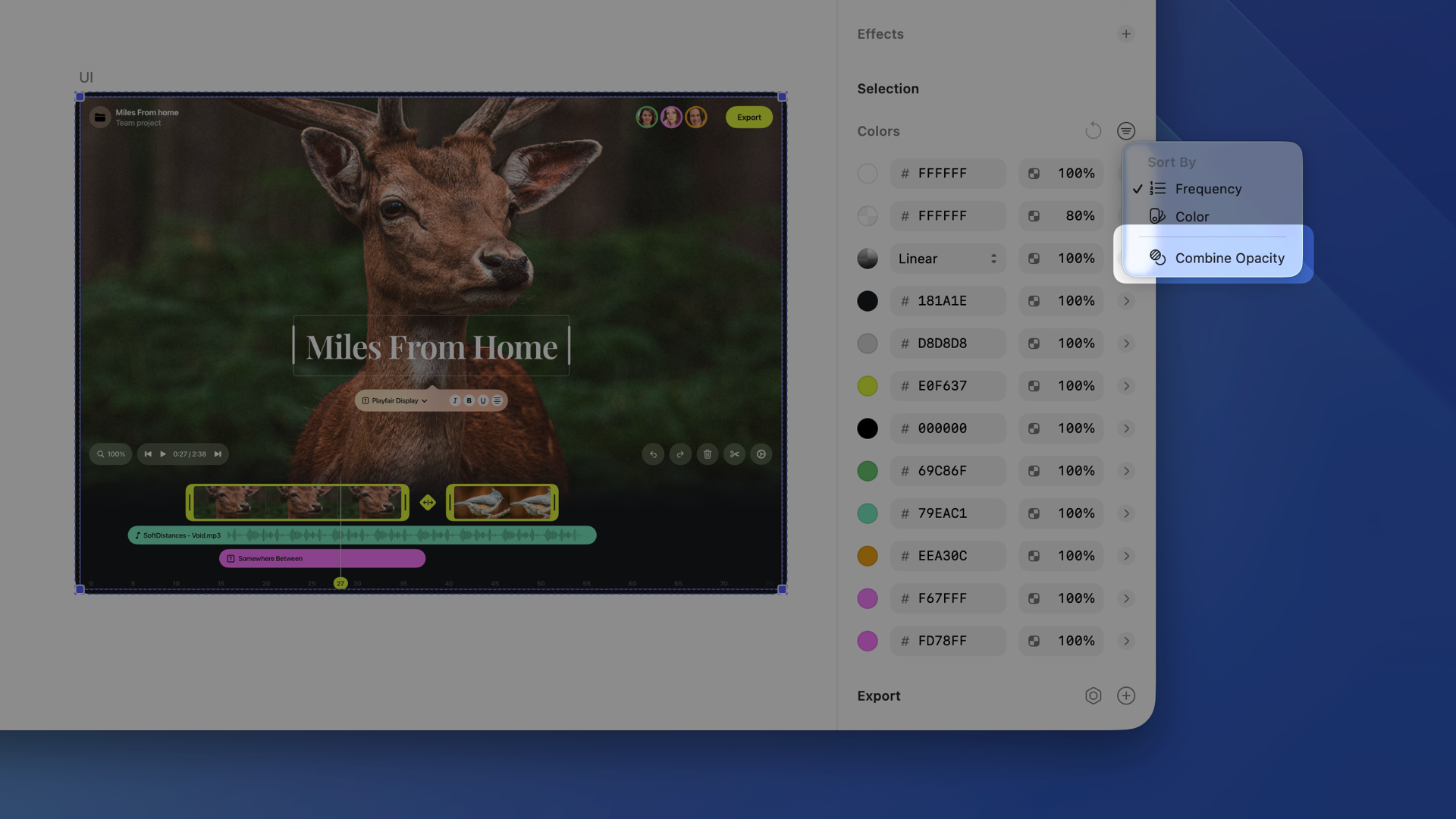This screenshot has height=819, width=1456.
Task: Click the plus icon next to Effects
Action: (x=1125, y=33)
